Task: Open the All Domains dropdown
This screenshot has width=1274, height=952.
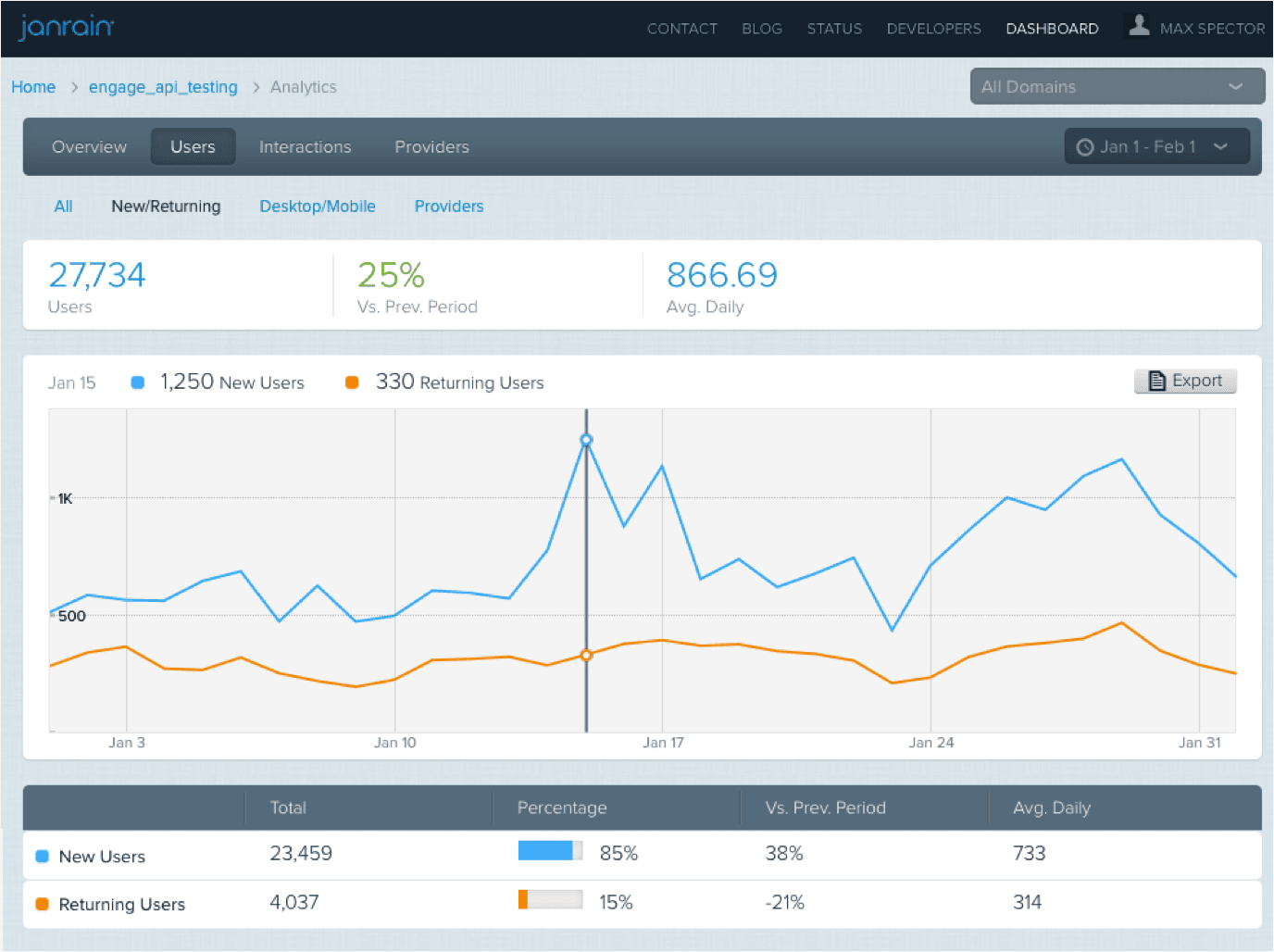Action: point(1117,86)
